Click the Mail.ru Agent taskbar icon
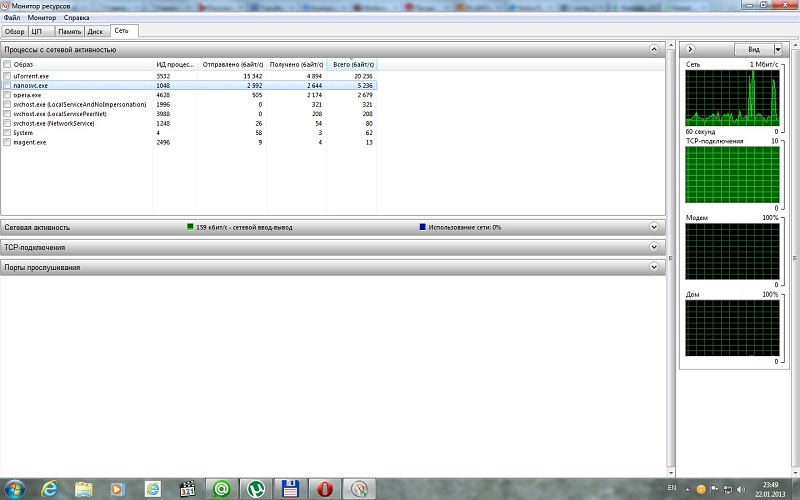This screenshot has width=800, height=500. pyautogui.click(x=220, y=489)
